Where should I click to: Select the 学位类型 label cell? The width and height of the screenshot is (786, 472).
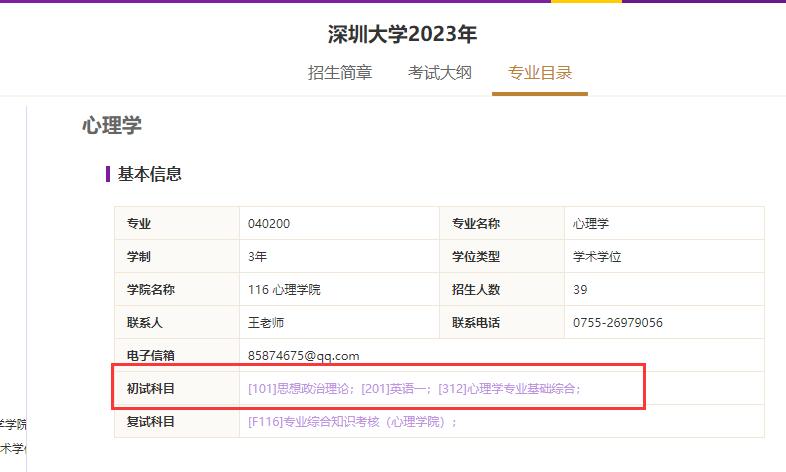(x=502, y=256)
